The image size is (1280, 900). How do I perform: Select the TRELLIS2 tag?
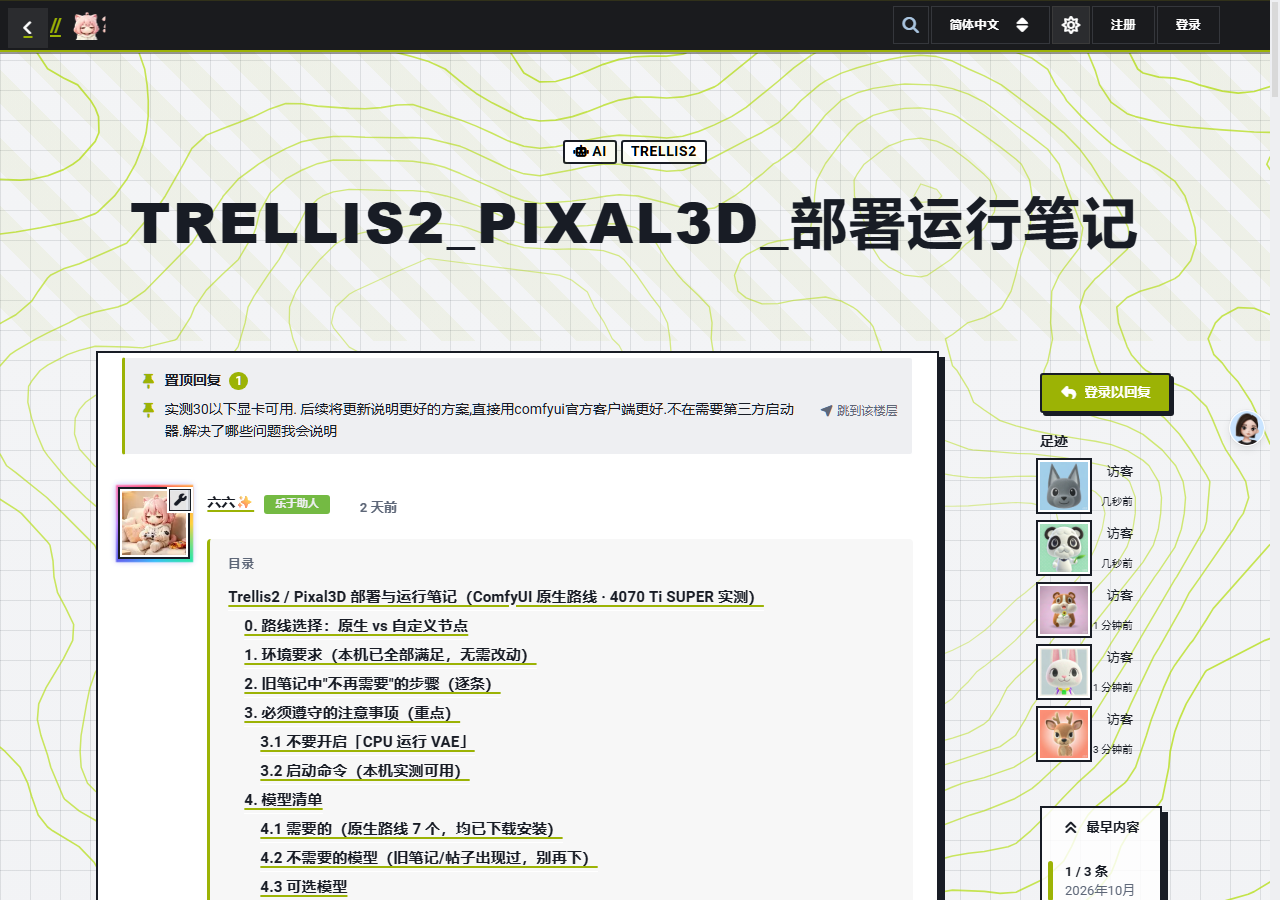coord(664,152)
